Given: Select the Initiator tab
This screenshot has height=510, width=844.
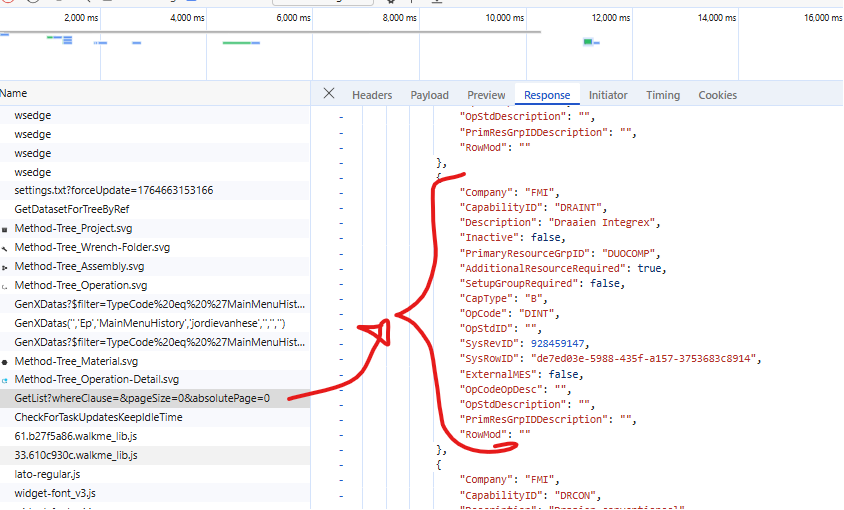Looking at the screenshot, I should [608, 95].
